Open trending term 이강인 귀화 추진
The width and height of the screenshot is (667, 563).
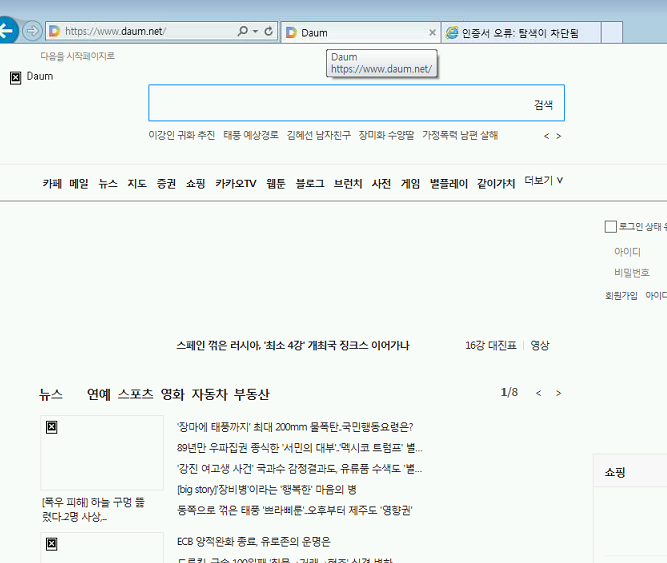coord(182,135)
